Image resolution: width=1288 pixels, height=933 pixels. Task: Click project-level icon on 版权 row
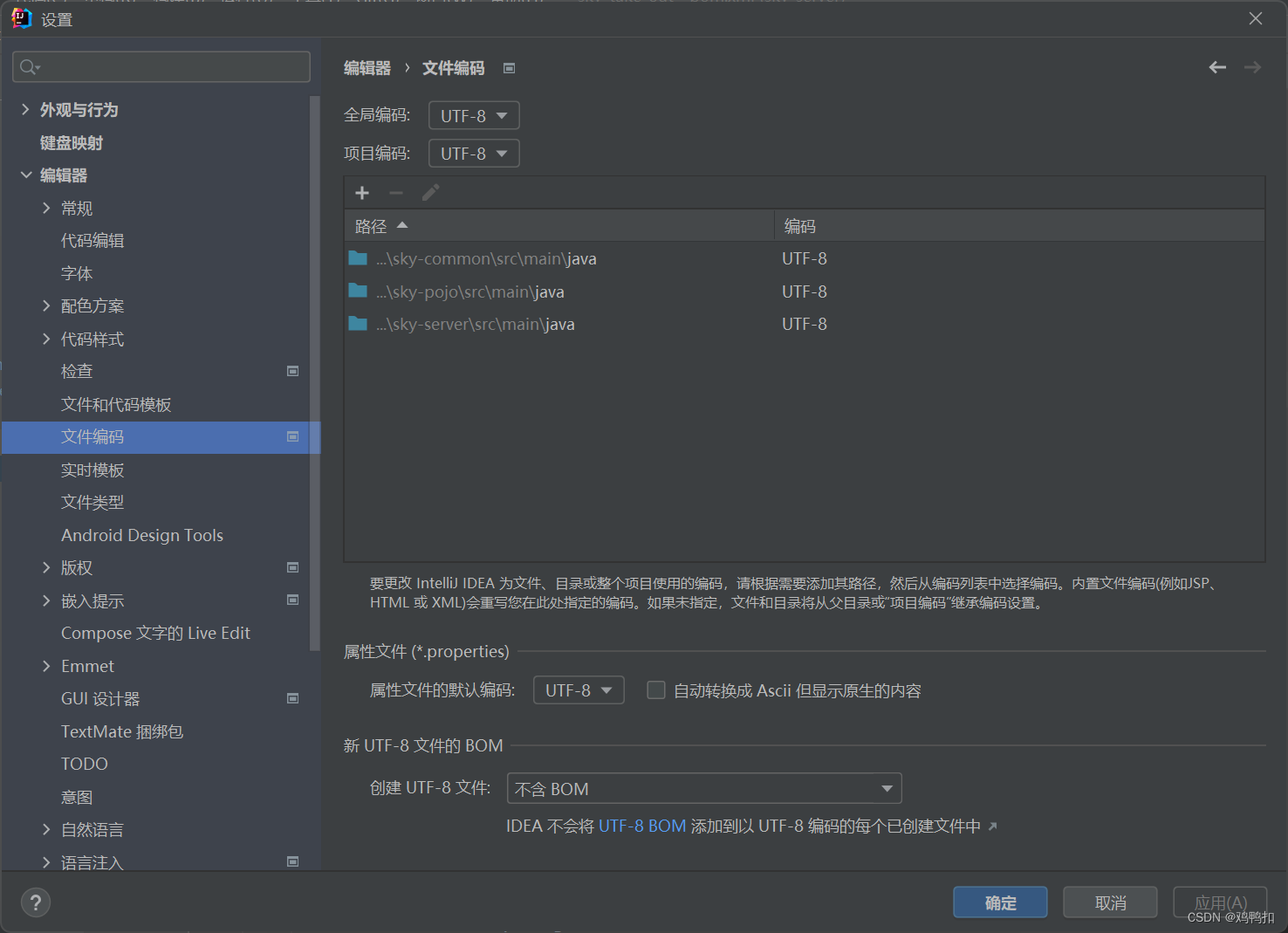tap(293, 567)
